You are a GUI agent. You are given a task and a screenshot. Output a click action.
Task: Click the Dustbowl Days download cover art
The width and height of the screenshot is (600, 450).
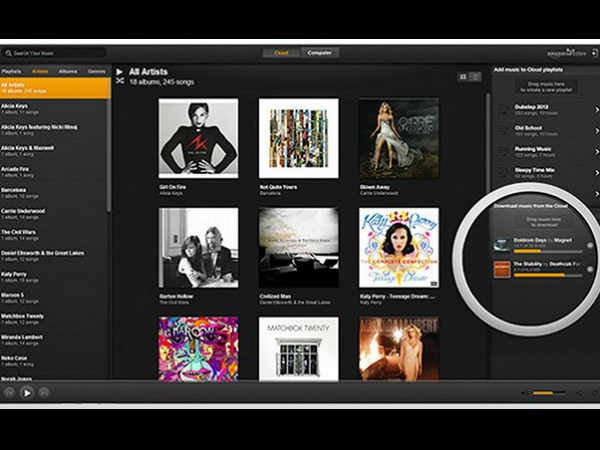502,245
